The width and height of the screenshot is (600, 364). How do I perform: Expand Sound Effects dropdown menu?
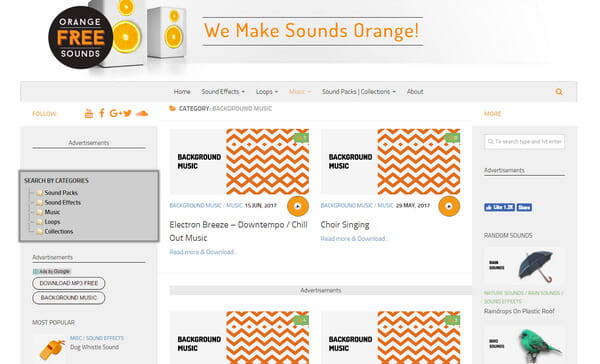[223, 92]
